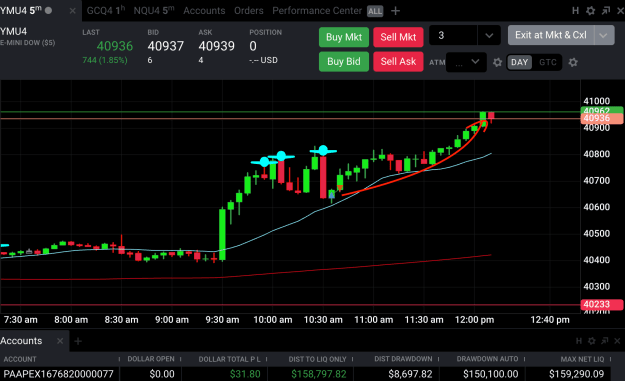This screenshot has width=625, height=381.
Task: Click YMU4 symbol name in quote bar
Action: point(14,31)
